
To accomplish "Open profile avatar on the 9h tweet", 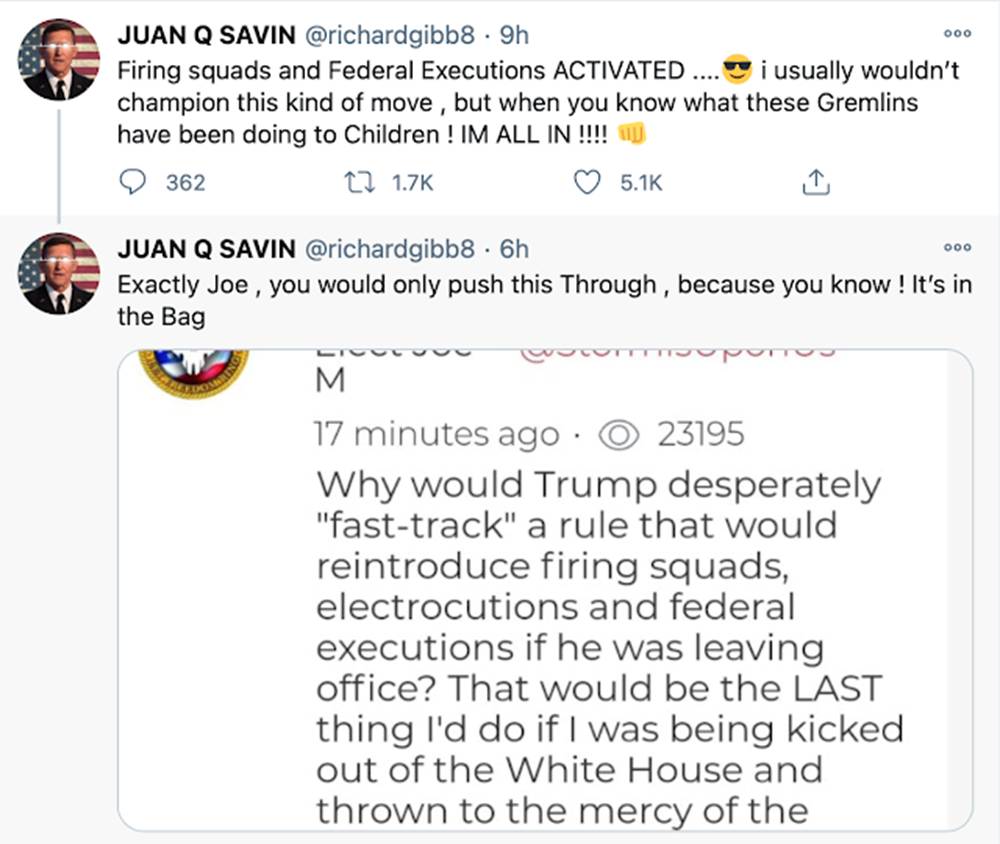I will coord(59,60).
